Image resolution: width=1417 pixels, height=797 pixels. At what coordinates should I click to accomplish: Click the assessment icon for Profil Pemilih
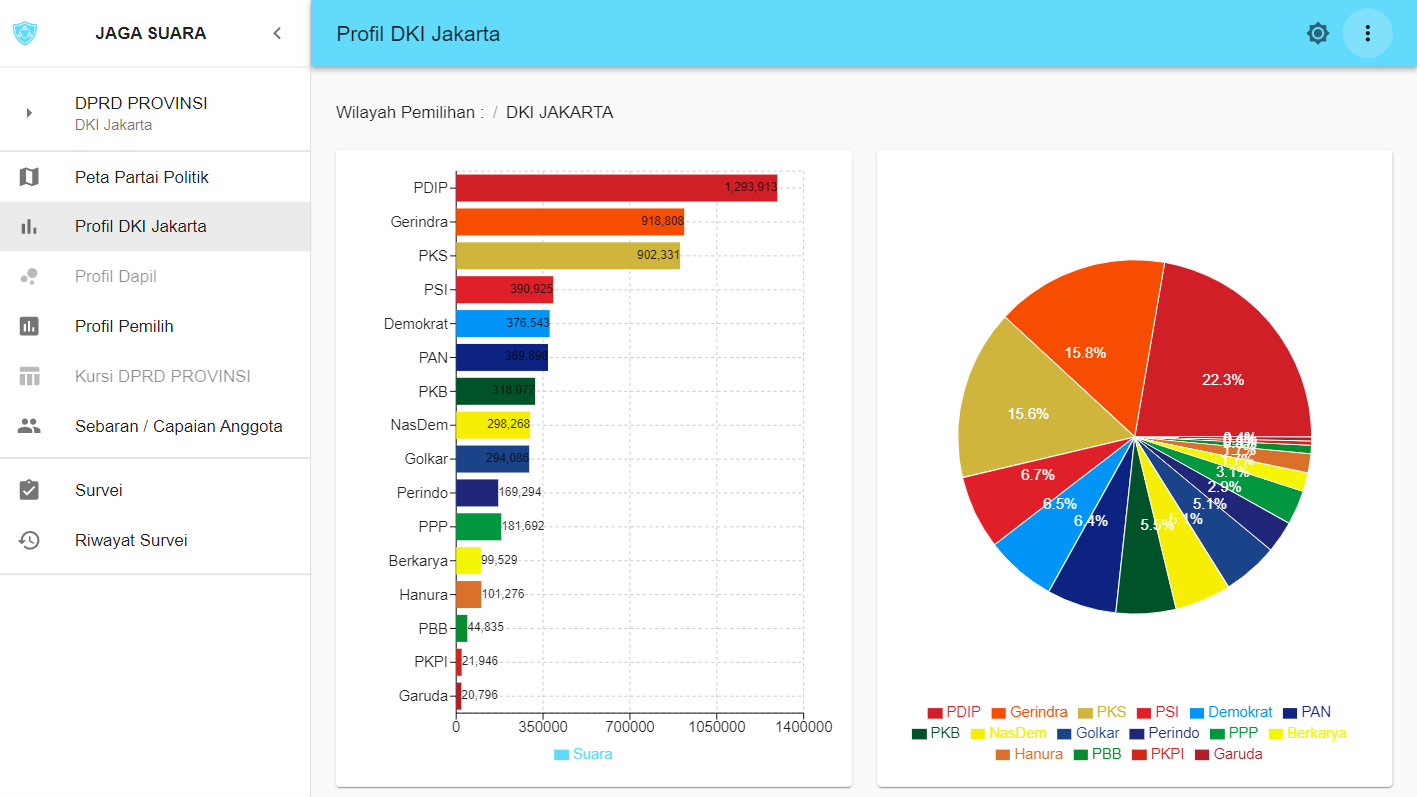[29, 326]
